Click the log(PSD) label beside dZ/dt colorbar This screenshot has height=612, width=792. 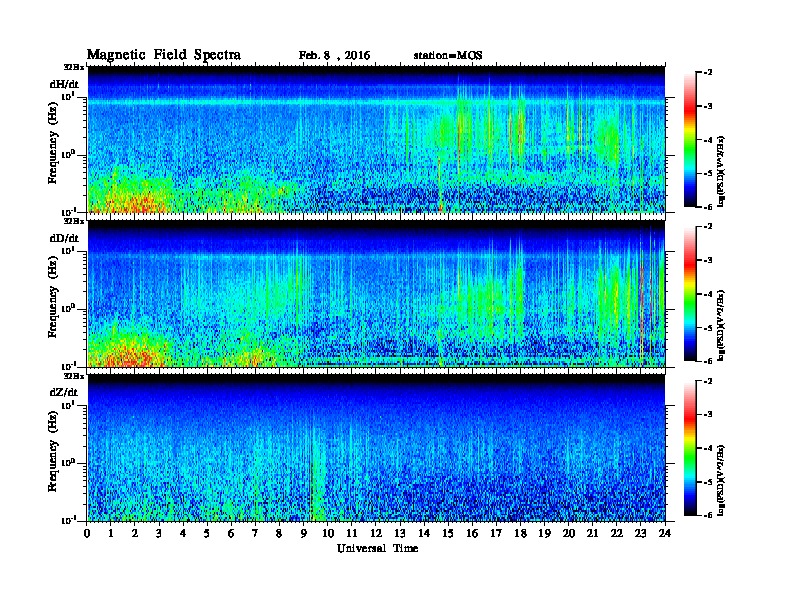[722, 480]
